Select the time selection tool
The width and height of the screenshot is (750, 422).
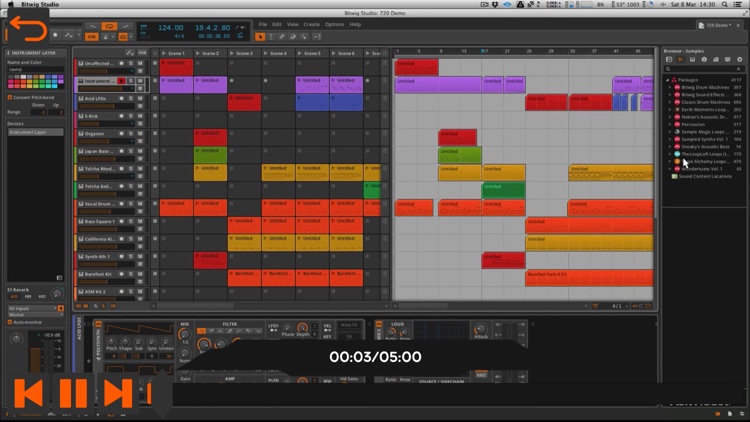click(x=271, y=36)
